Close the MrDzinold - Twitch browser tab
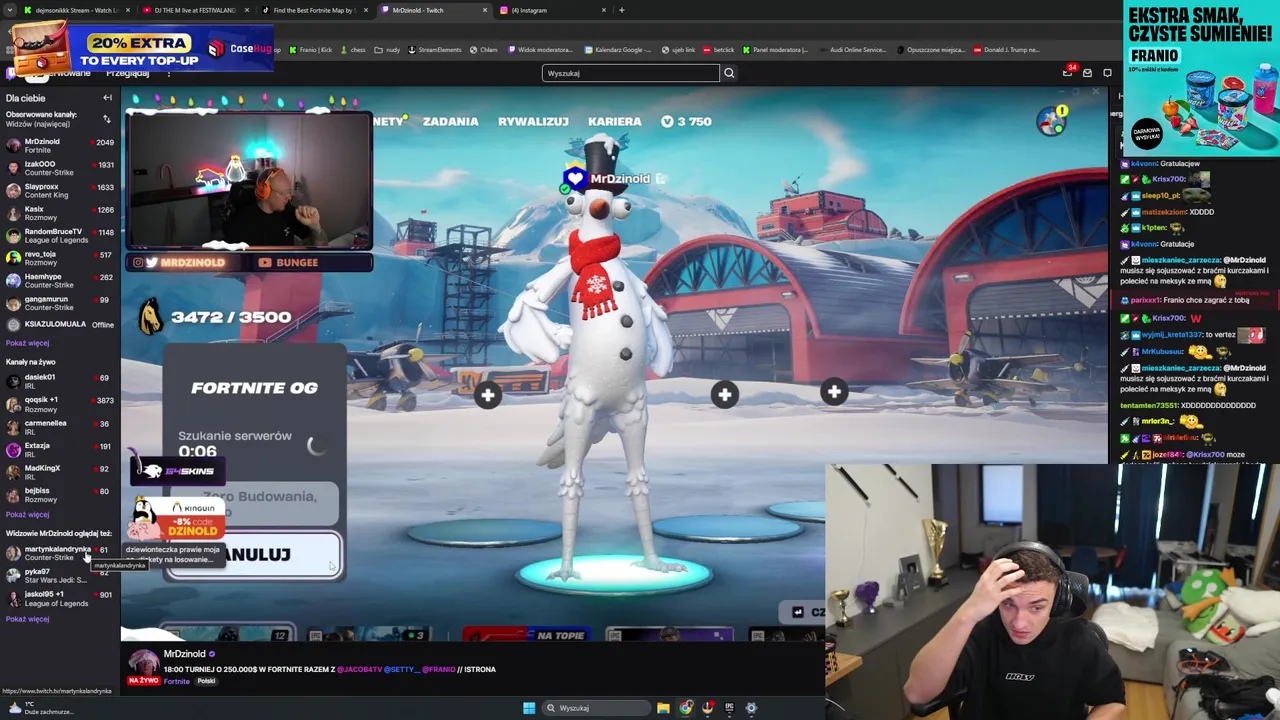Screen dimensions: 1280x720 (485, 10)
